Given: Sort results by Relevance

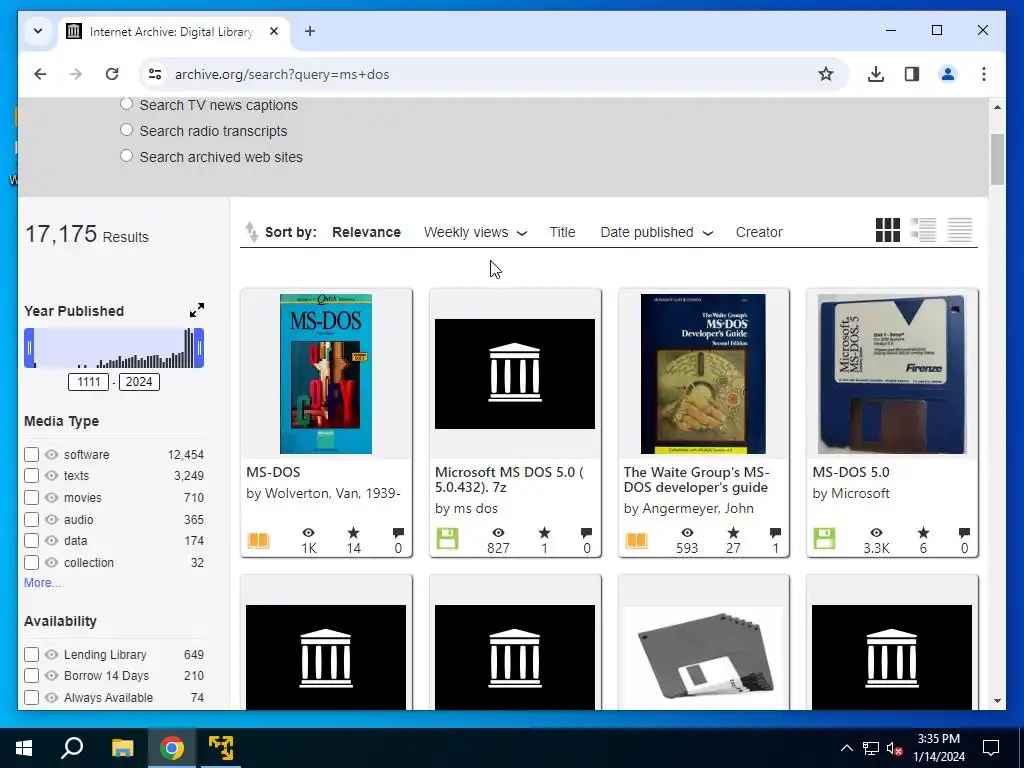Looking at the screenshot, I should (x=366, y=232).
